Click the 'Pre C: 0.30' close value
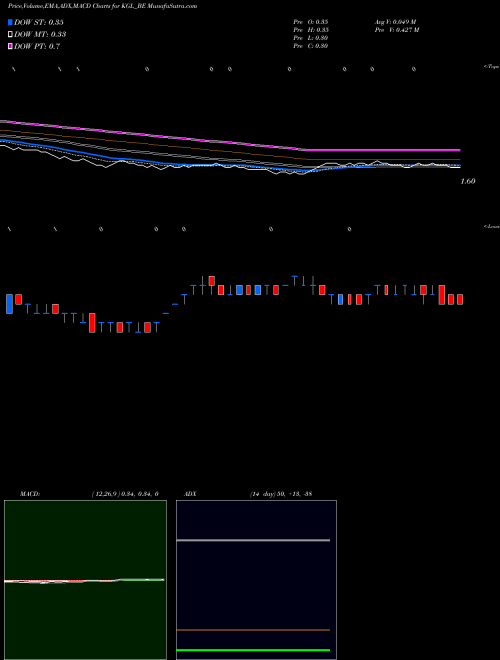 (311, 46)
